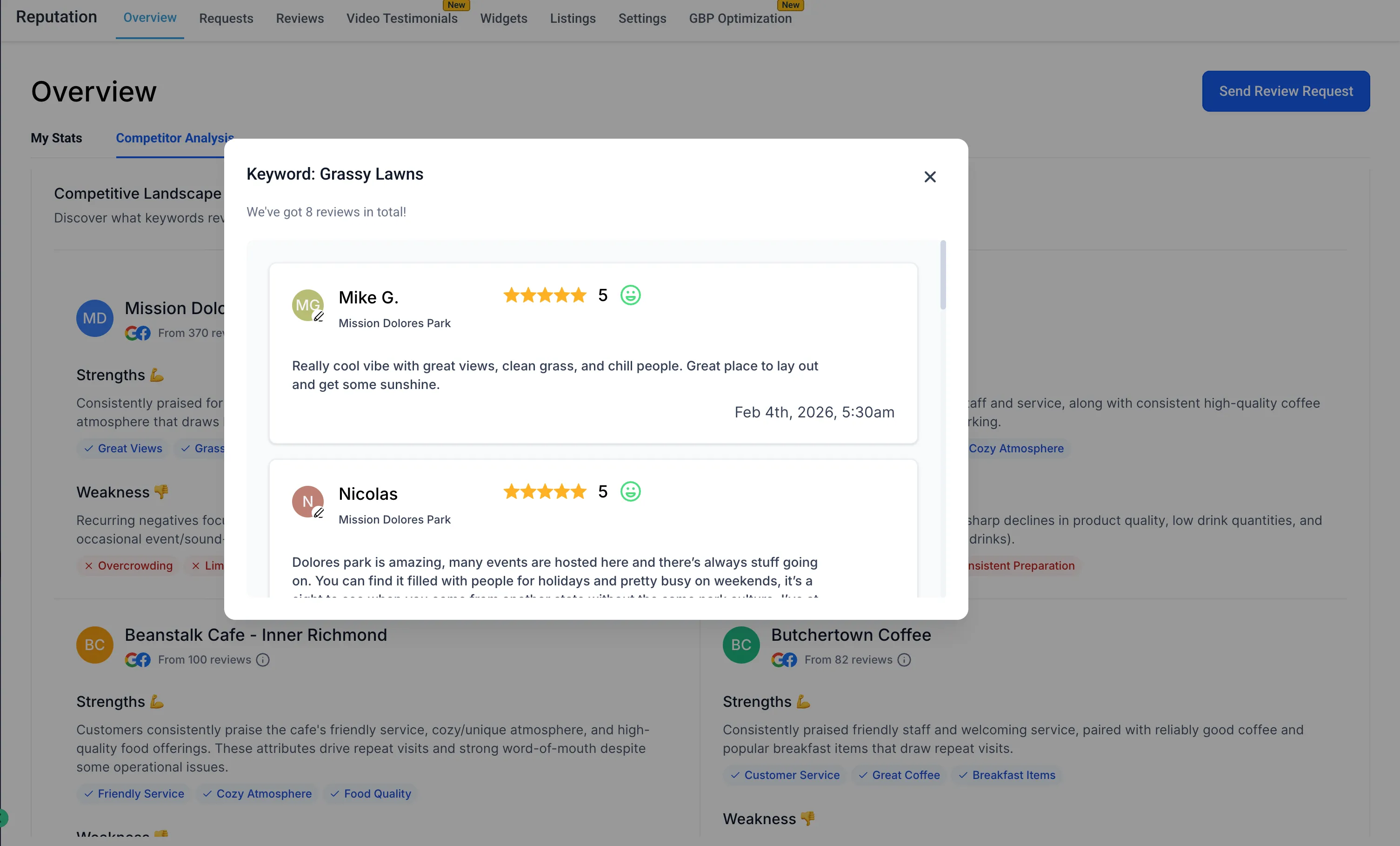Click the Mission Dolores MD avatar
This screenshot has width=1400, height=846.
tap(95, 318)
